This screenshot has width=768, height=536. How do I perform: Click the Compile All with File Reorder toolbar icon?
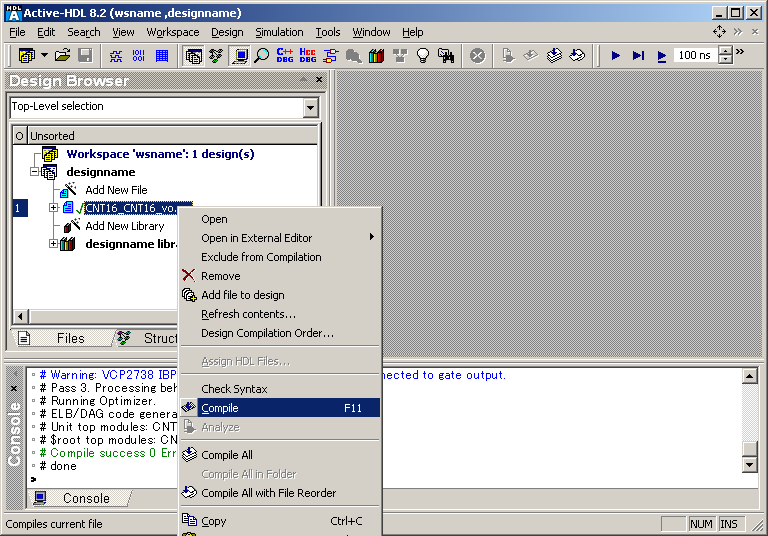(x=577, y=55)
